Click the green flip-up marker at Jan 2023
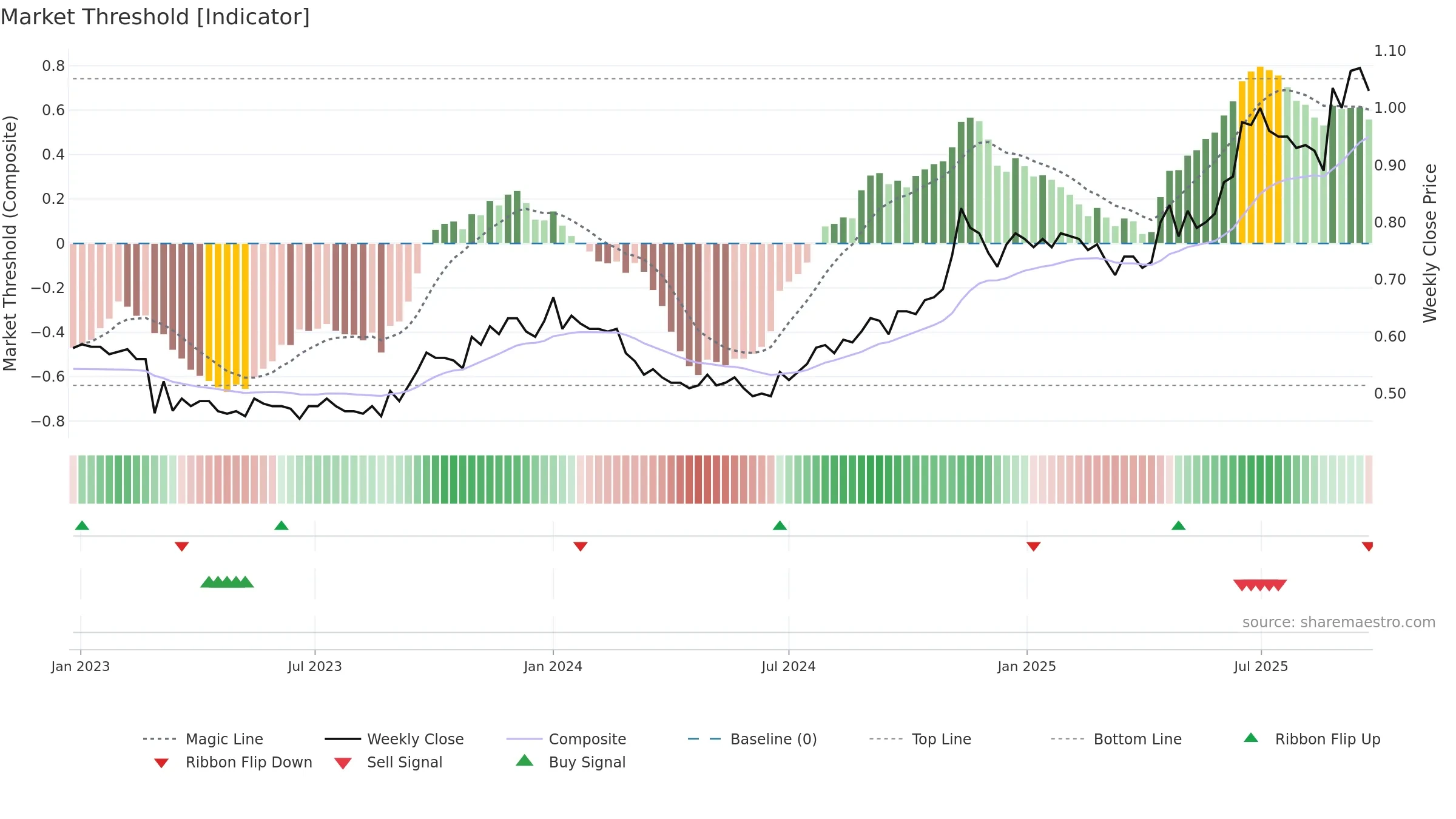Viewport: 1456px width, 819px height. tap(82, 525)
